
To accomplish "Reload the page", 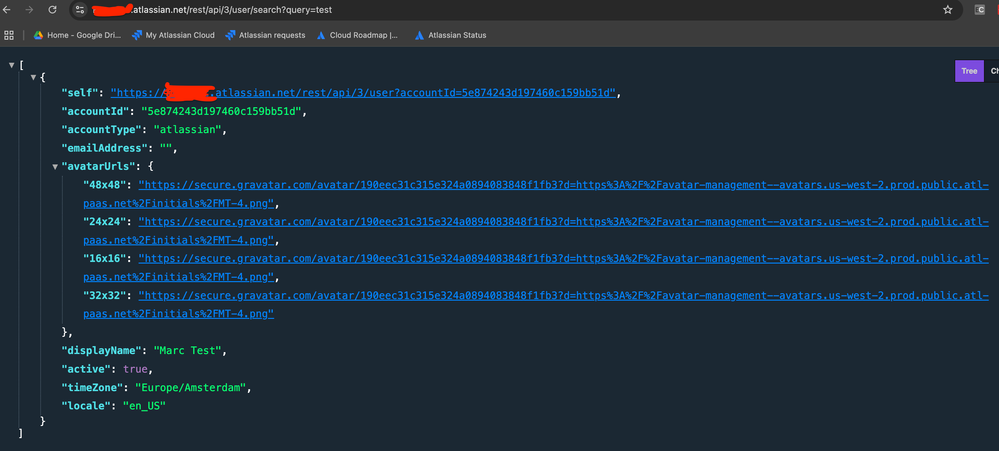I will tap(53, 10).
